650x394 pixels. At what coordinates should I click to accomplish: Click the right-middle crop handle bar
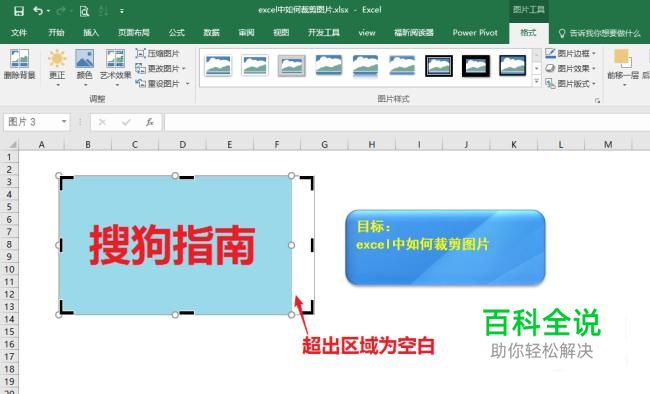tap(312, 245)
